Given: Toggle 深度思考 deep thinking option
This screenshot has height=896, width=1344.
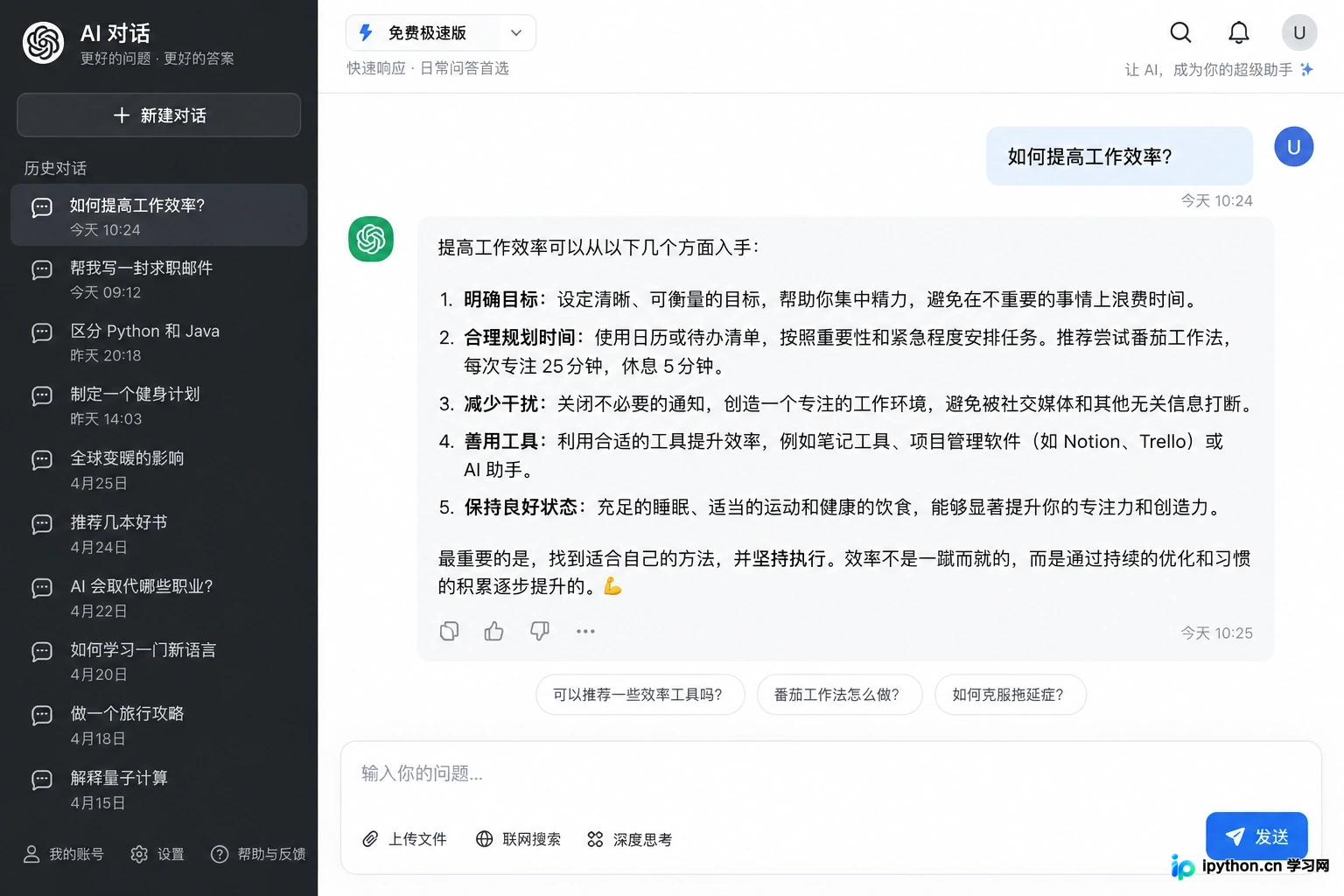Looking at the screenshot, I should coord(629,840).
